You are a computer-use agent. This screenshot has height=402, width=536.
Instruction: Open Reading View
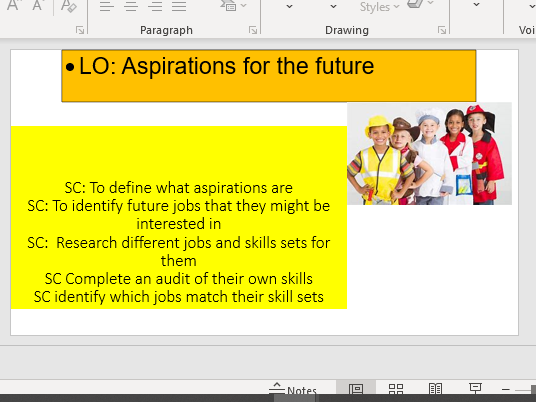[436, 389]
